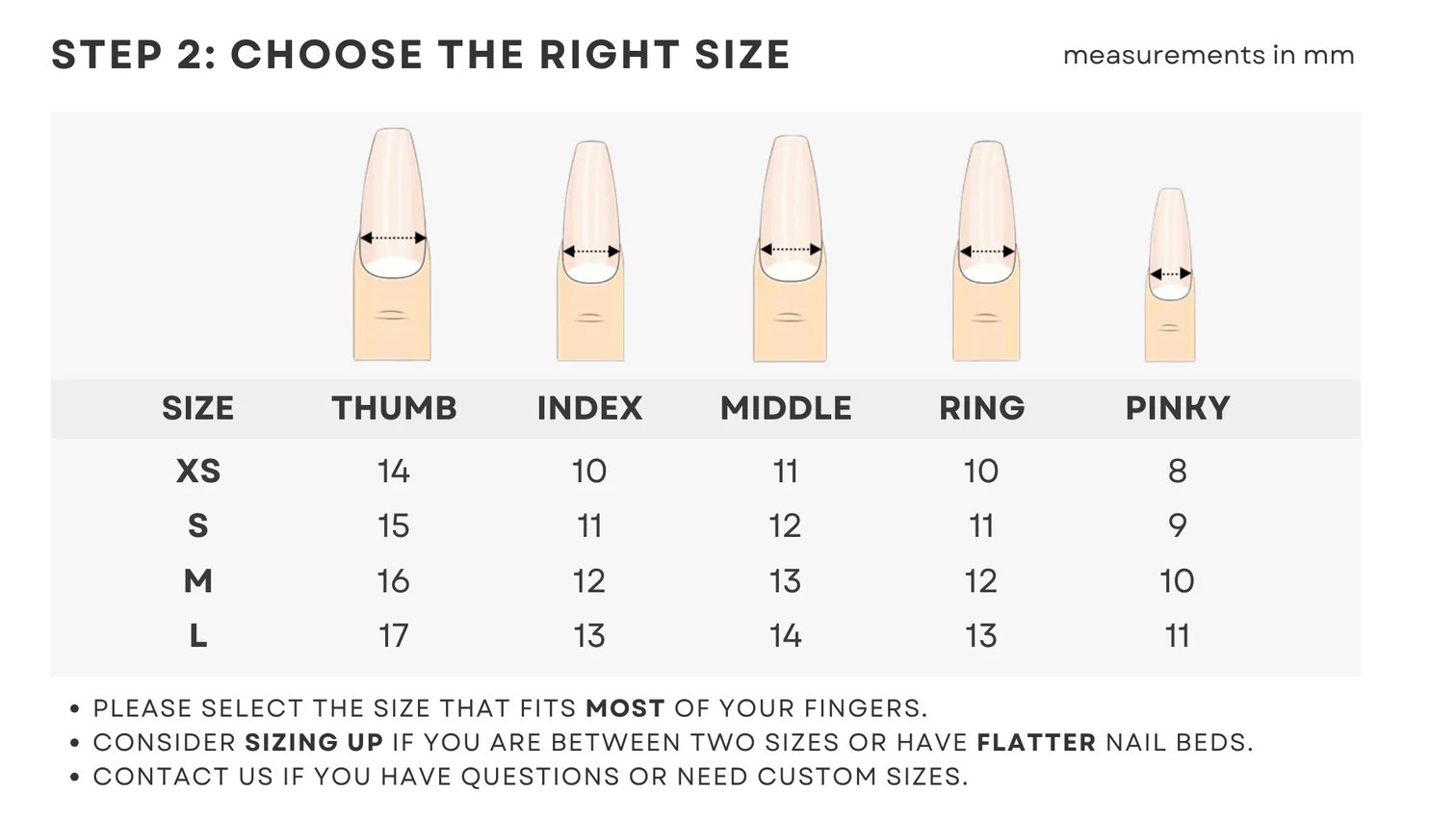Screen dimensions: 1456x819
Task: Select the M size row label
Action: [198, 581]
